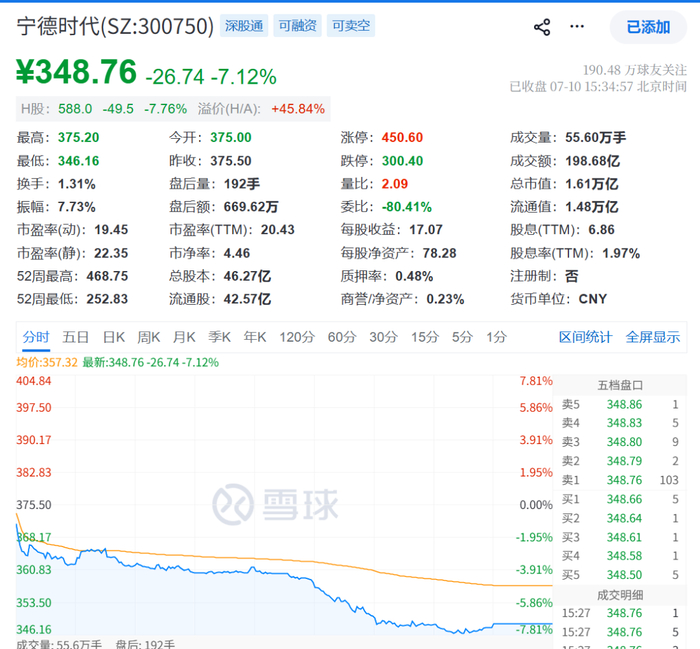This screenshot has width=700, height=649.
Task: Click the 委比 value -80.41%
Action: click(x=407, y=207)
